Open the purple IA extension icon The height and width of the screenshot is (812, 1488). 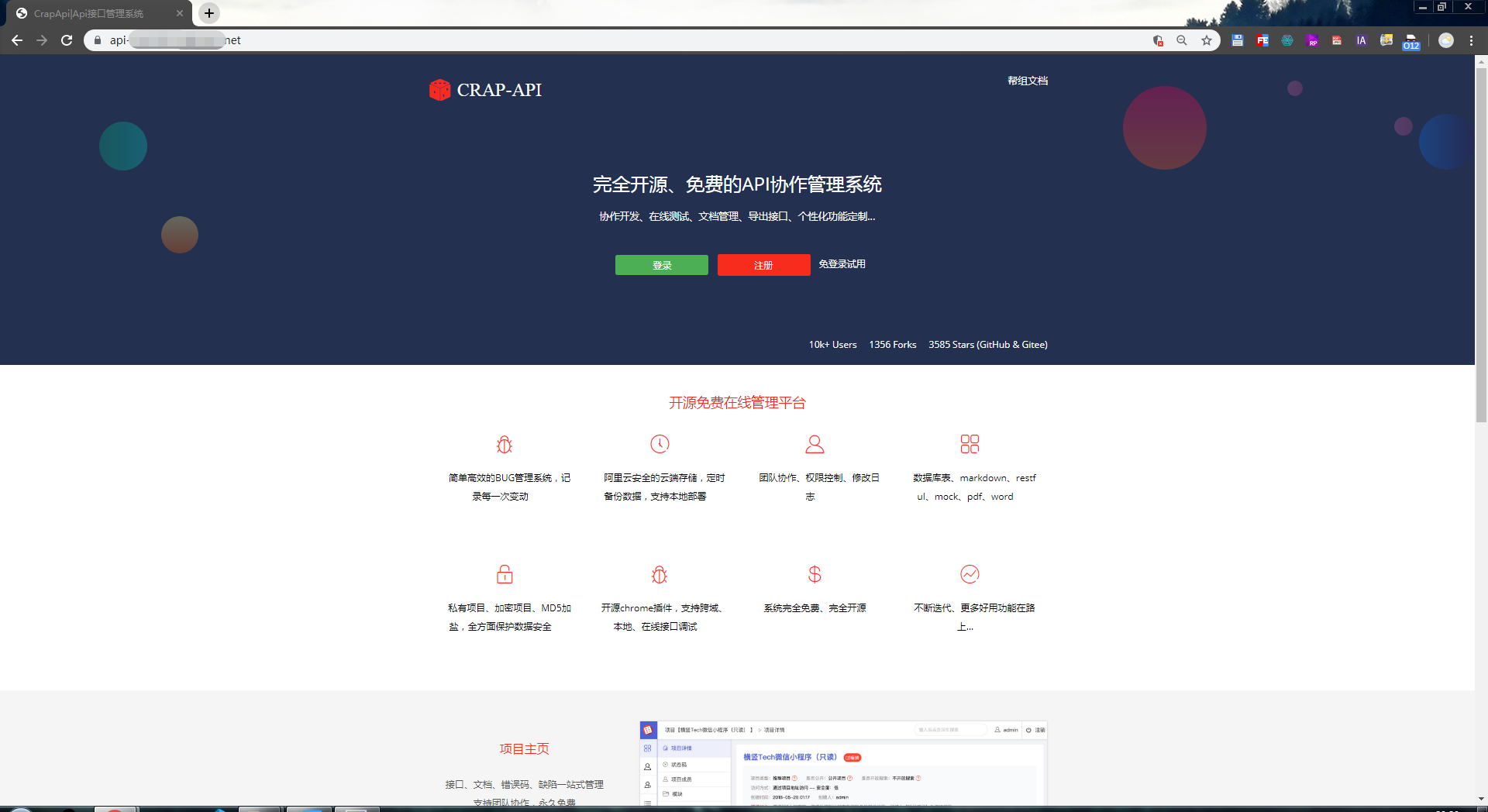[x=1362, y=40]
